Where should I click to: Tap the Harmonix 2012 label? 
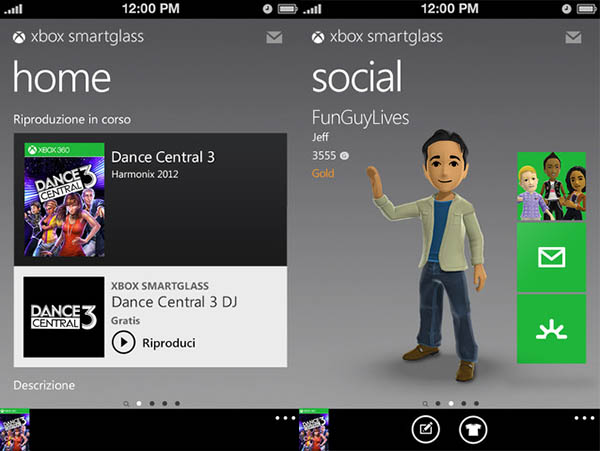tap(145, 174)
